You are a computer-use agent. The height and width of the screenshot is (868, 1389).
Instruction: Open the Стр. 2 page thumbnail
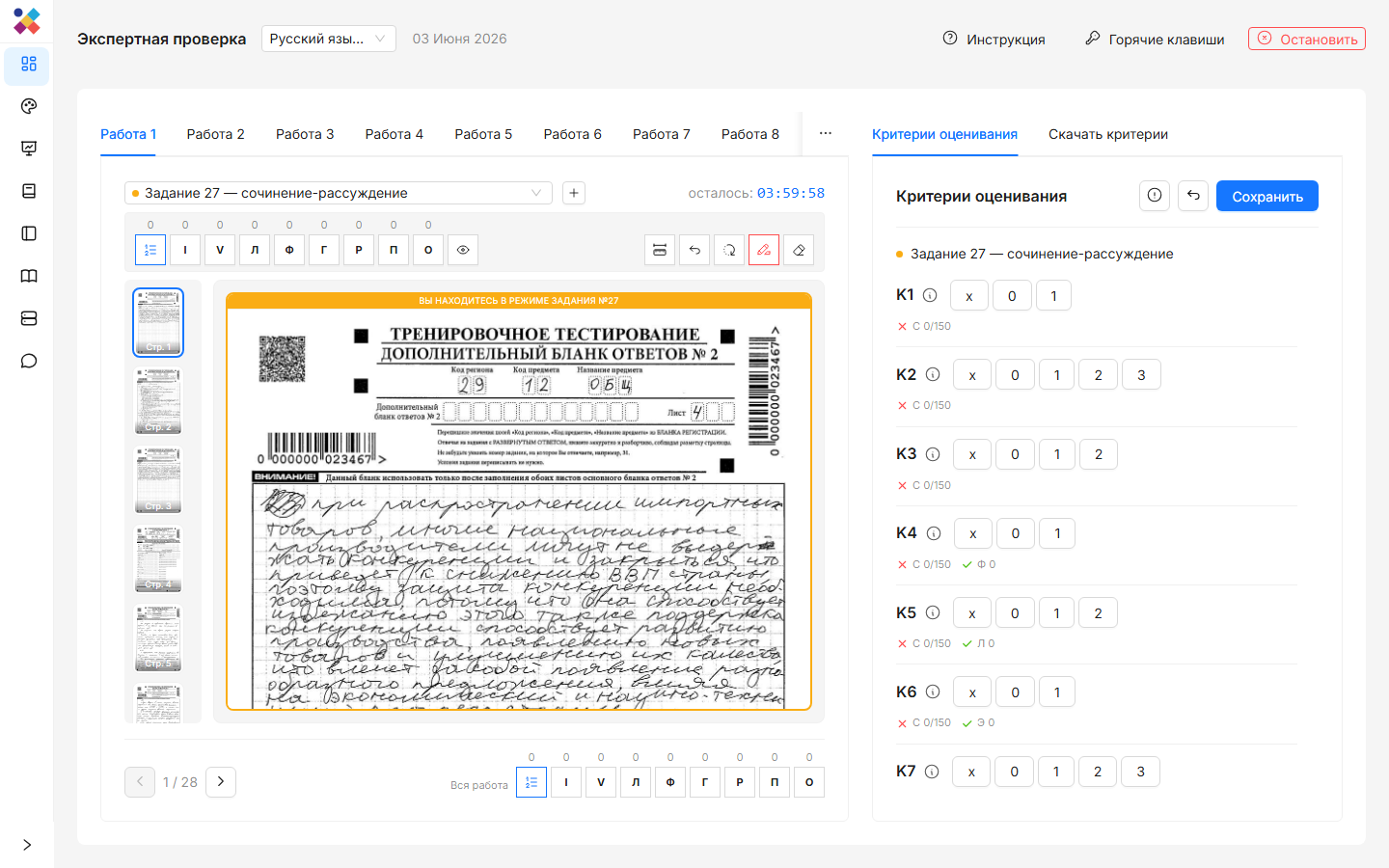(158, 401)
